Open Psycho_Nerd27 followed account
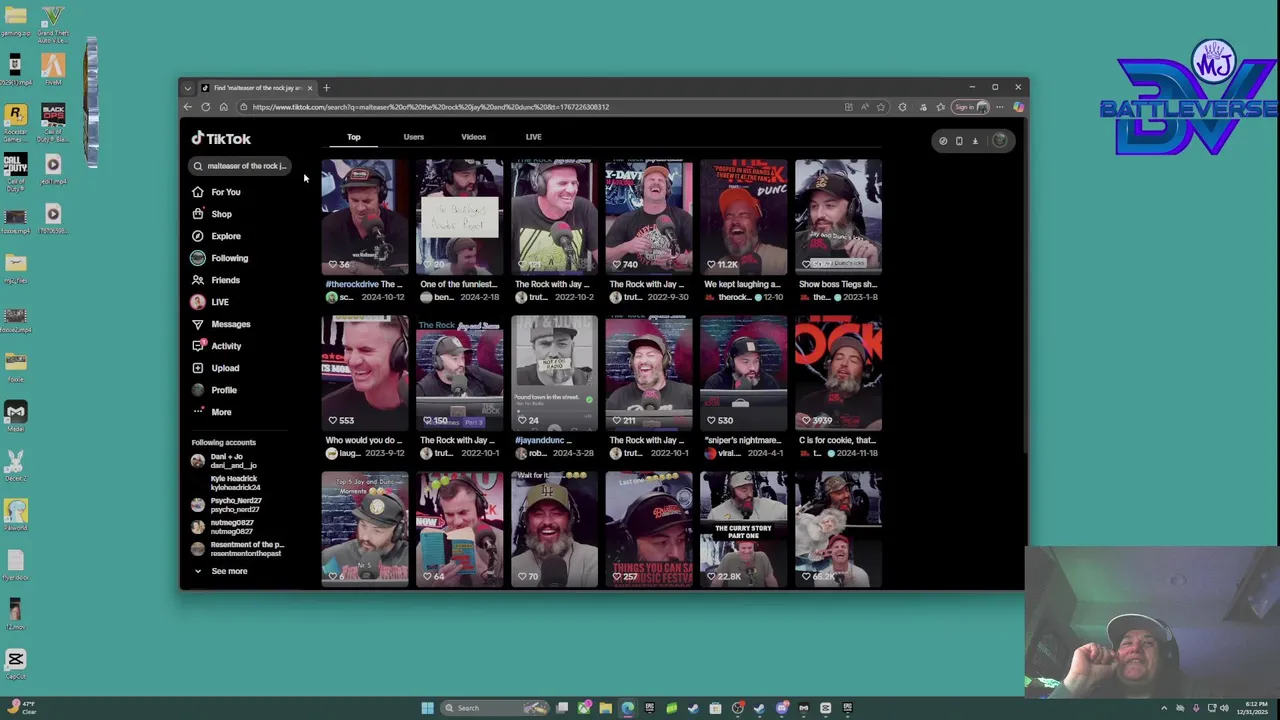 click(x=233, y=505)
